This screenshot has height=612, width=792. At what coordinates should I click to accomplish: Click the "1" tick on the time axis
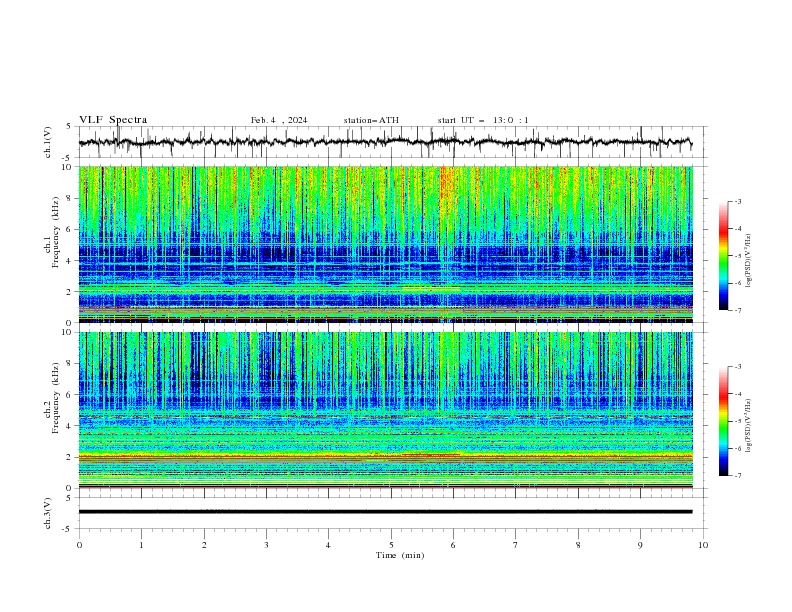point(141,545)
